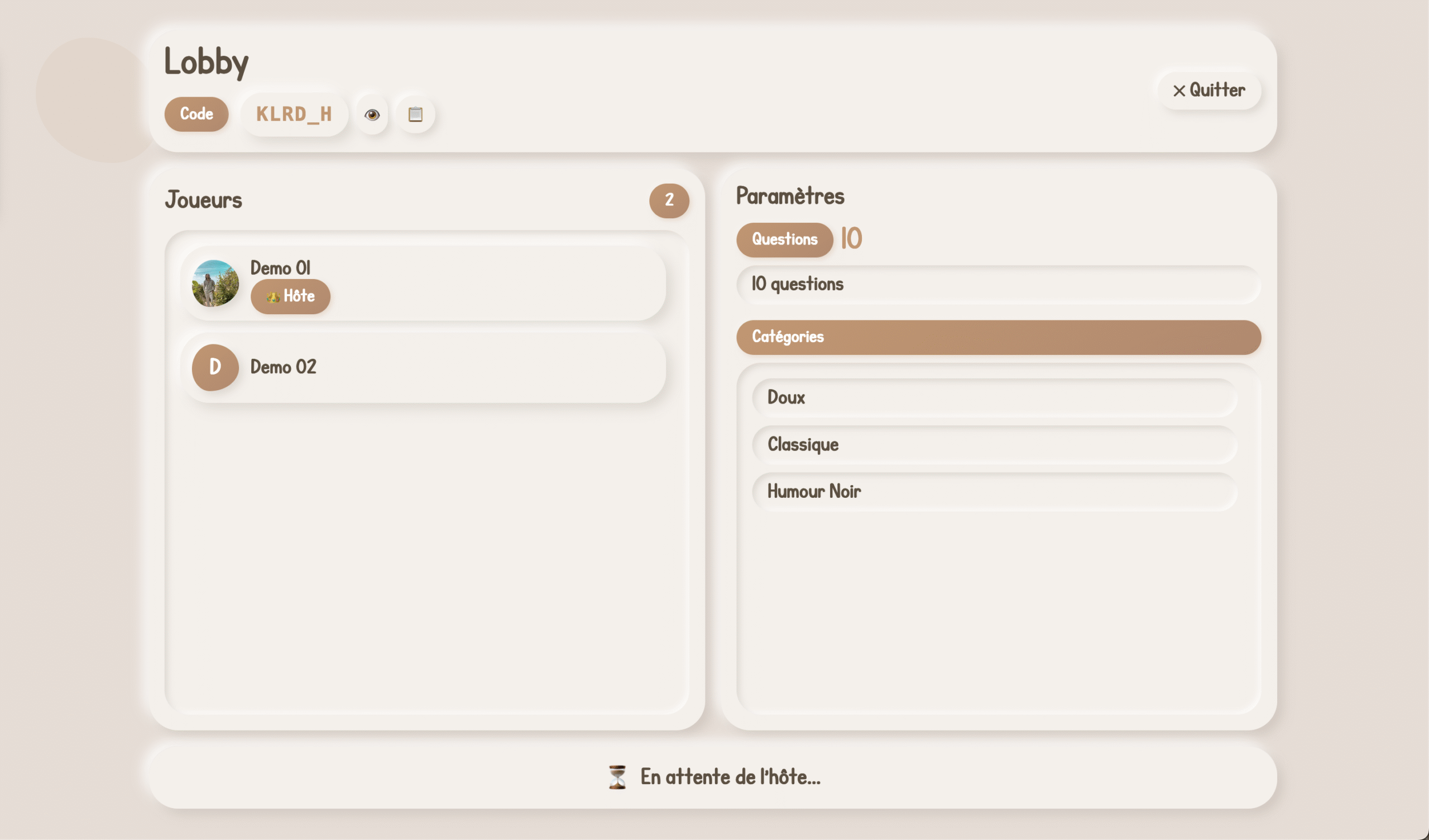This screenshot has width=1429, height=840.
Task: Click the Demo 02 player name
Action: [x=283, y=367]
